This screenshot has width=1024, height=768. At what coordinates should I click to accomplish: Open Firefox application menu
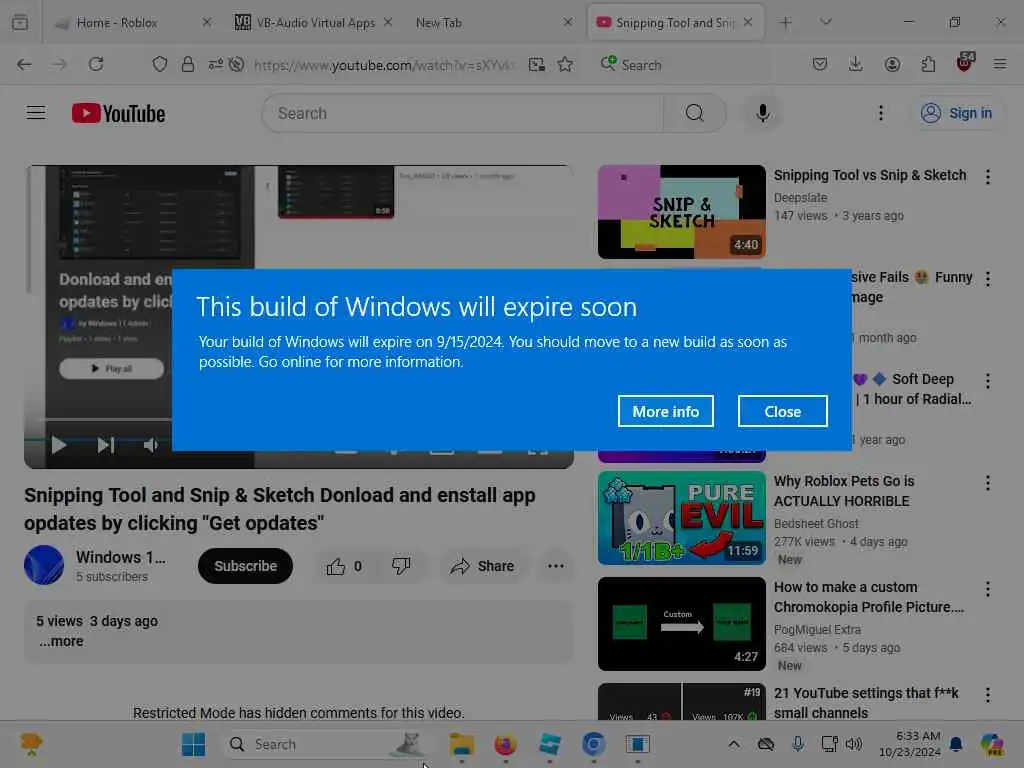point(1000,64)
